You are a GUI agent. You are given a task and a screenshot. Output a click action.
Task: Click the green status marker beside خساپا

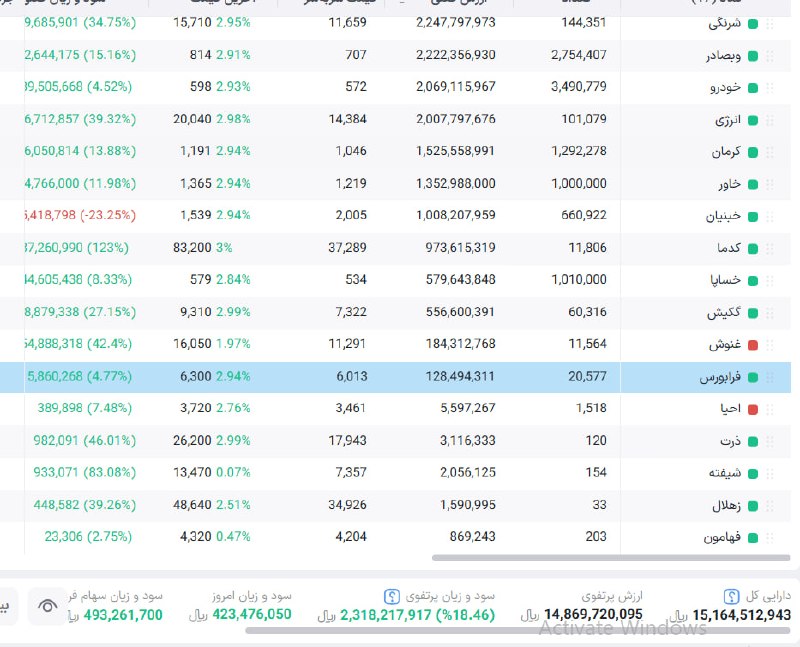click(753, 281)
